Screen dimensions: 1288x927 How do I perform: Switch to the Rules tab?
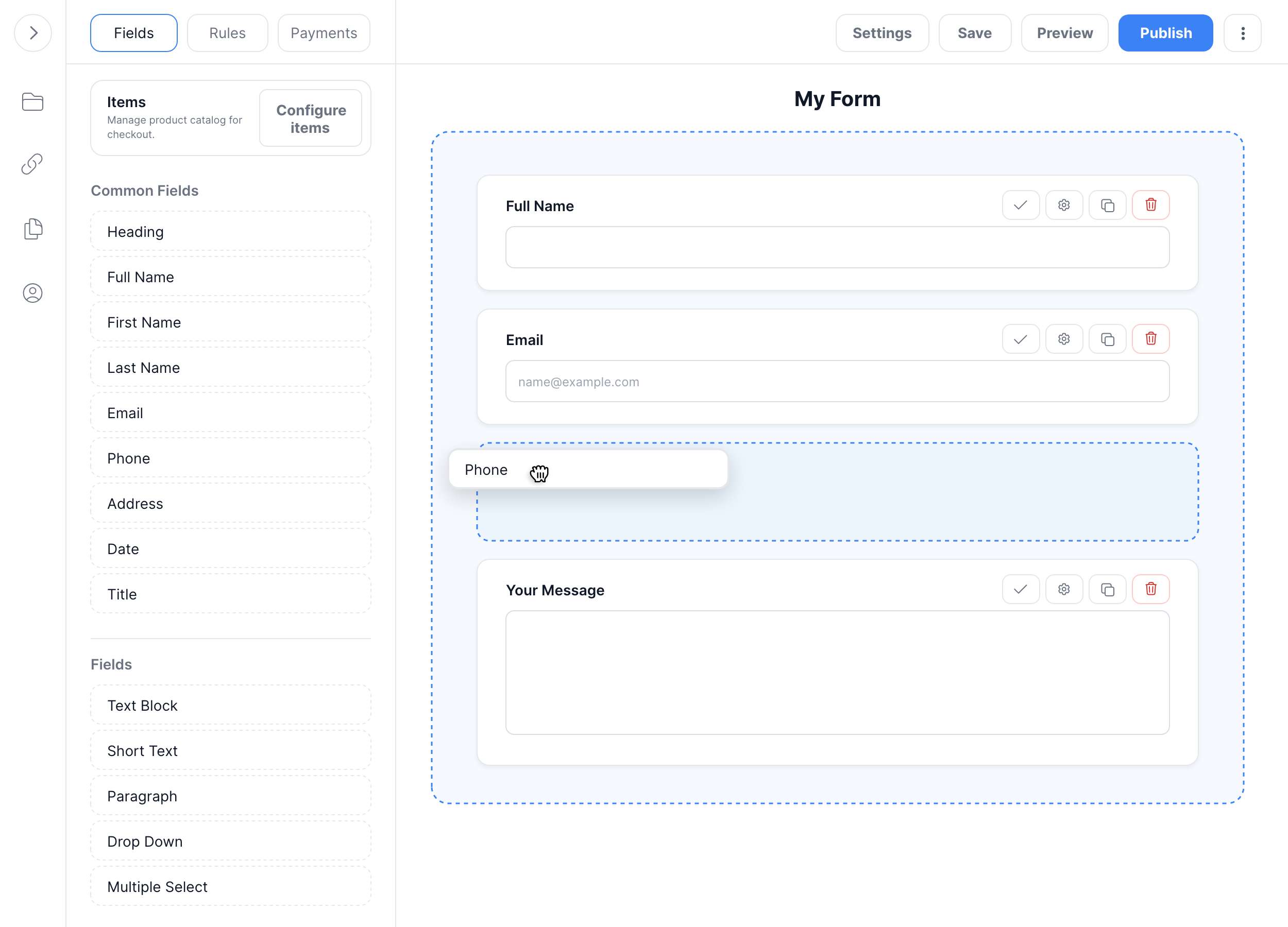227,33
